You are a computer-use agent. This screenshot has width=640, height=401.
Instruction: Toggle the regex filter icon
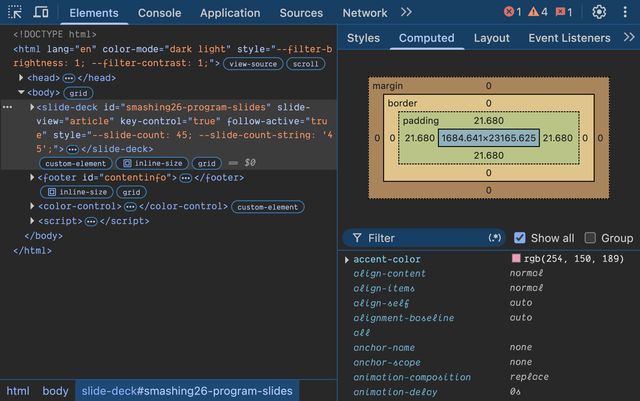pos(494,238)
